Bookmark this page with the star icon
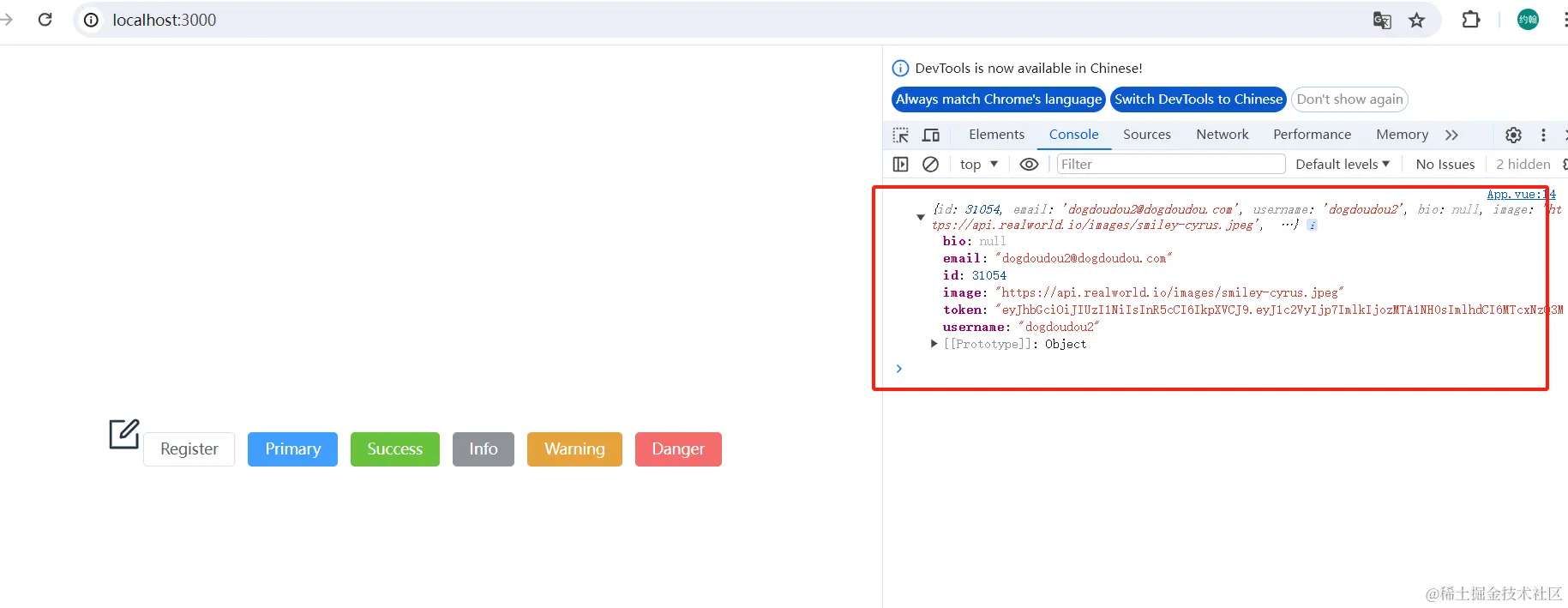Viewport: 1568px width, 608px height. point(1416,20)
